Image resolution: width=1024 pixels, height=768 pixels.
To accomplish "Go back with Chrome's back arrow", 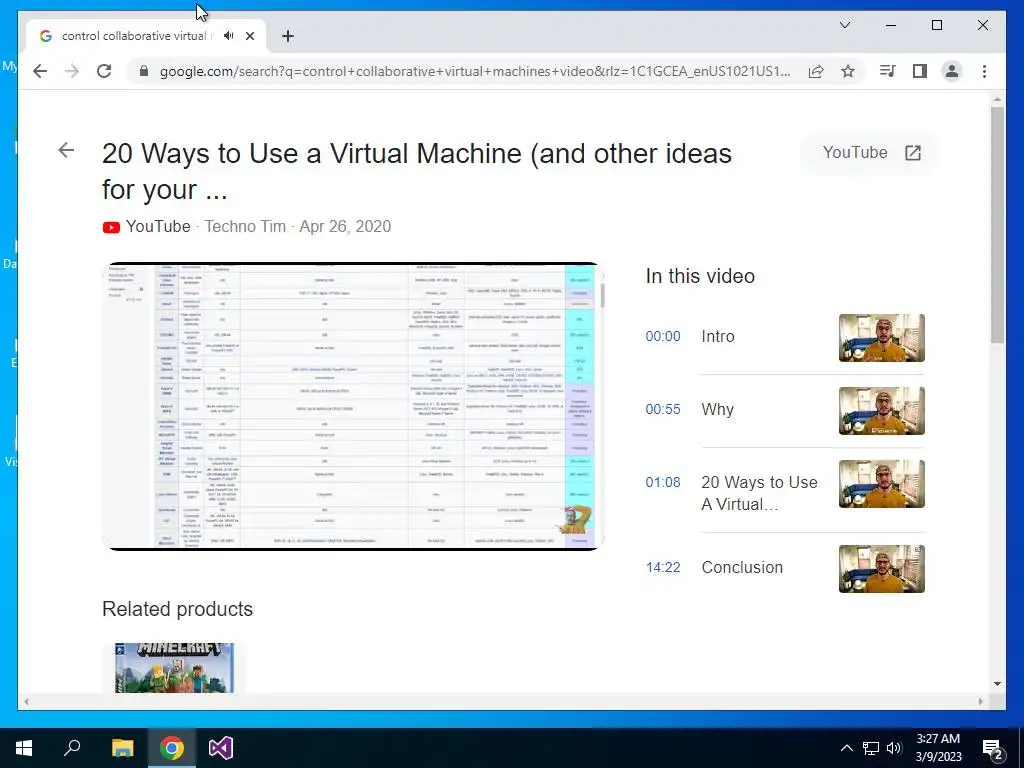I will [40, 71].
